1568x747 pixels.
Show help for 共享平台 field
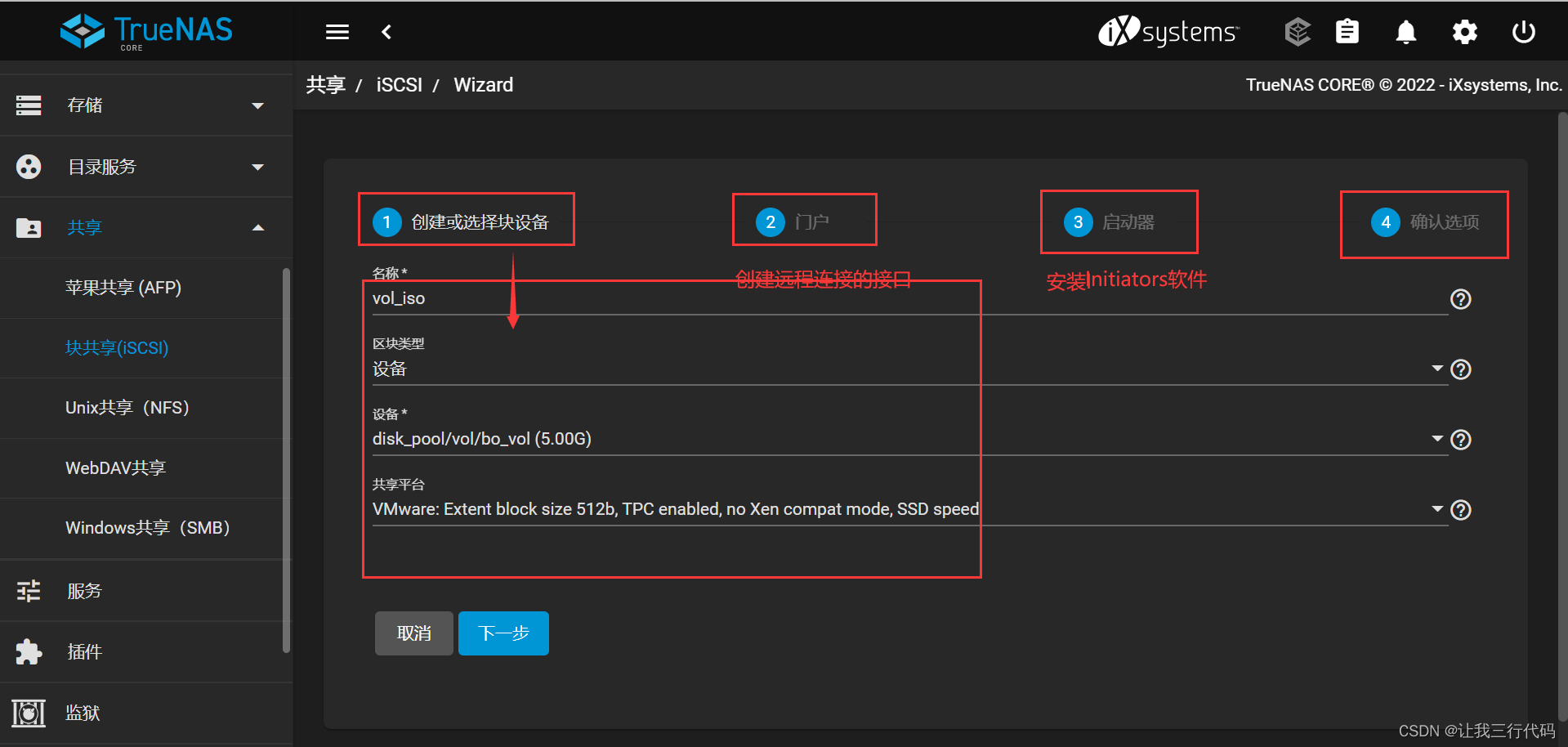point(1461,510)
